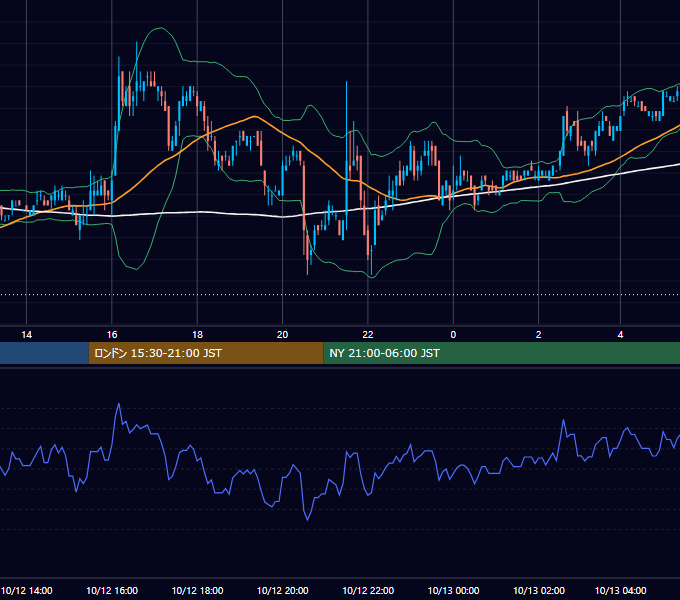680x600 pixels.
Task: Click the 16 hour label on price chart axis
Action: coord(112,335)
